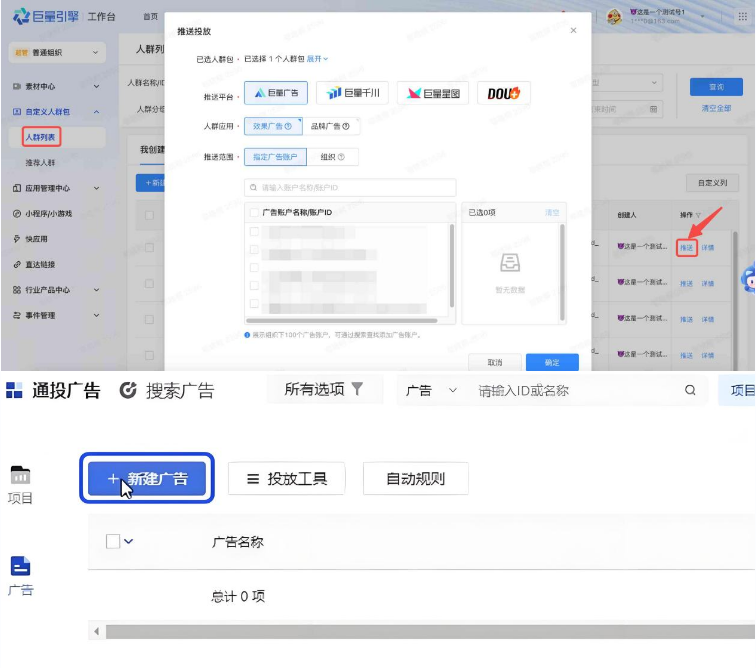This screenshot has height=668, width=756.
Task: Select the 巨量千川 push platform
Action: tap(352, 93)
